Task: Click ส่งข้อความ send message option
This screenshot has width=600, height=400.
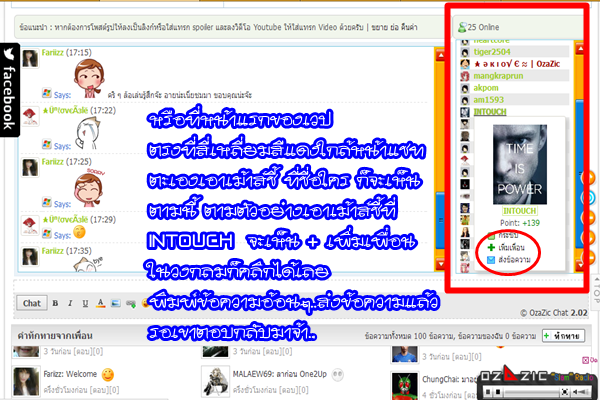Action: point(514,260)
